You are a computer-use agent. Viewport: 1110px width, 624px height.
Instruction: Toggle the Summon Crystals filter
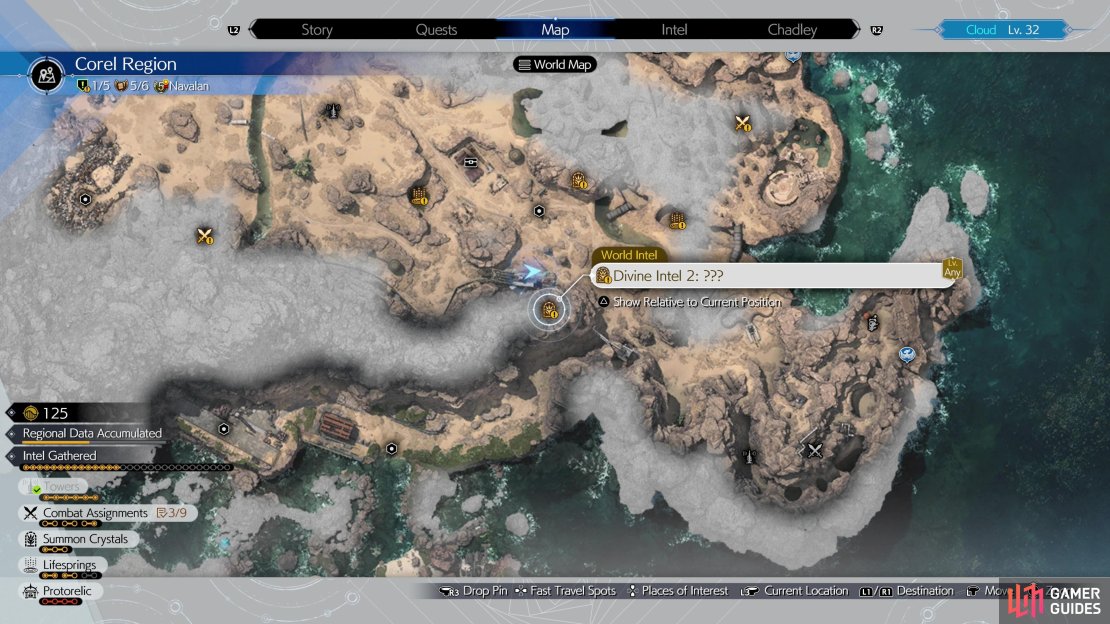tap(78, 539)
